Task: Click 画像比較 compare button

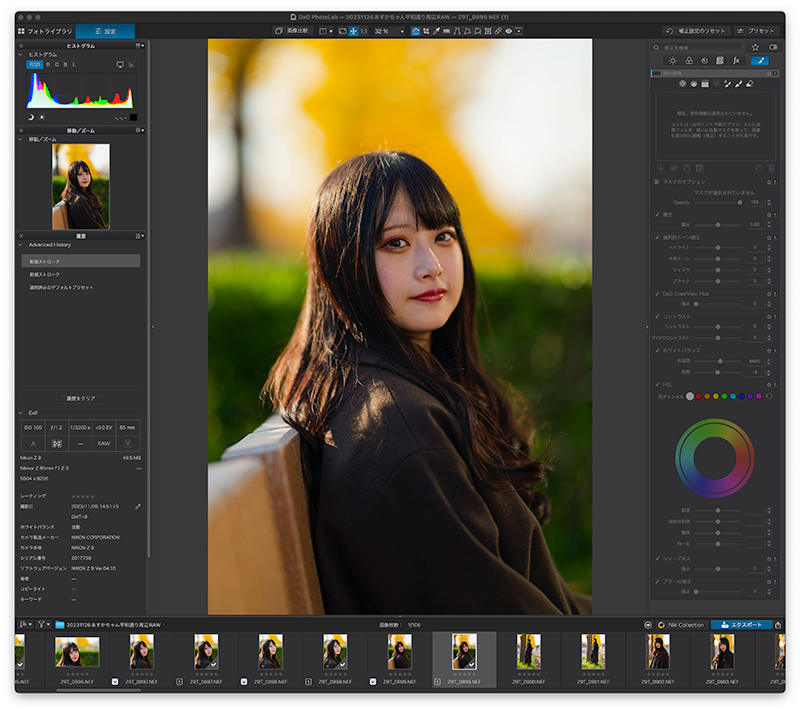Action: [292, 31]
